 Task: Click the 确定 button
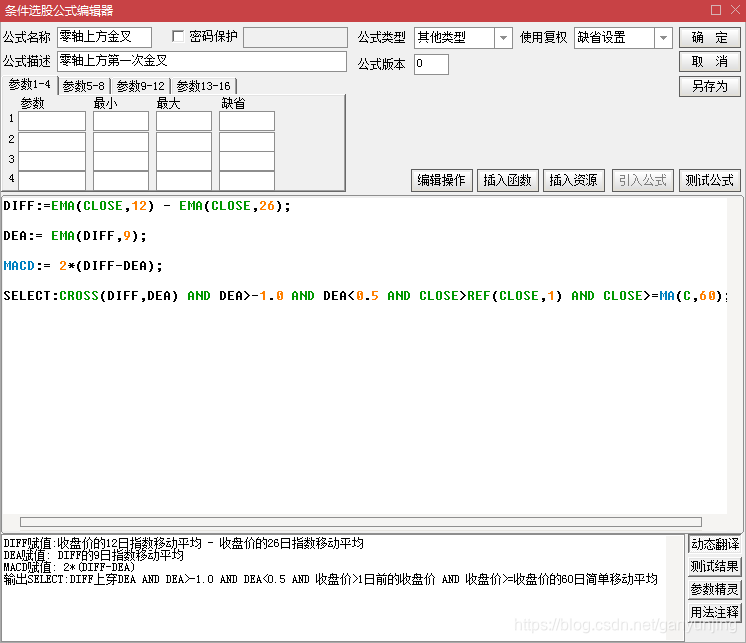[x=710, y=38]
